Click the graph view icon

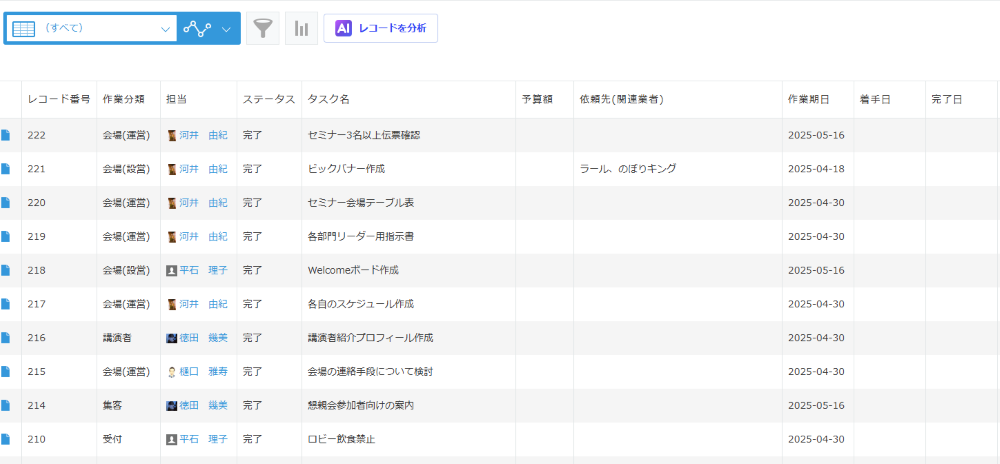pos(197,29)
